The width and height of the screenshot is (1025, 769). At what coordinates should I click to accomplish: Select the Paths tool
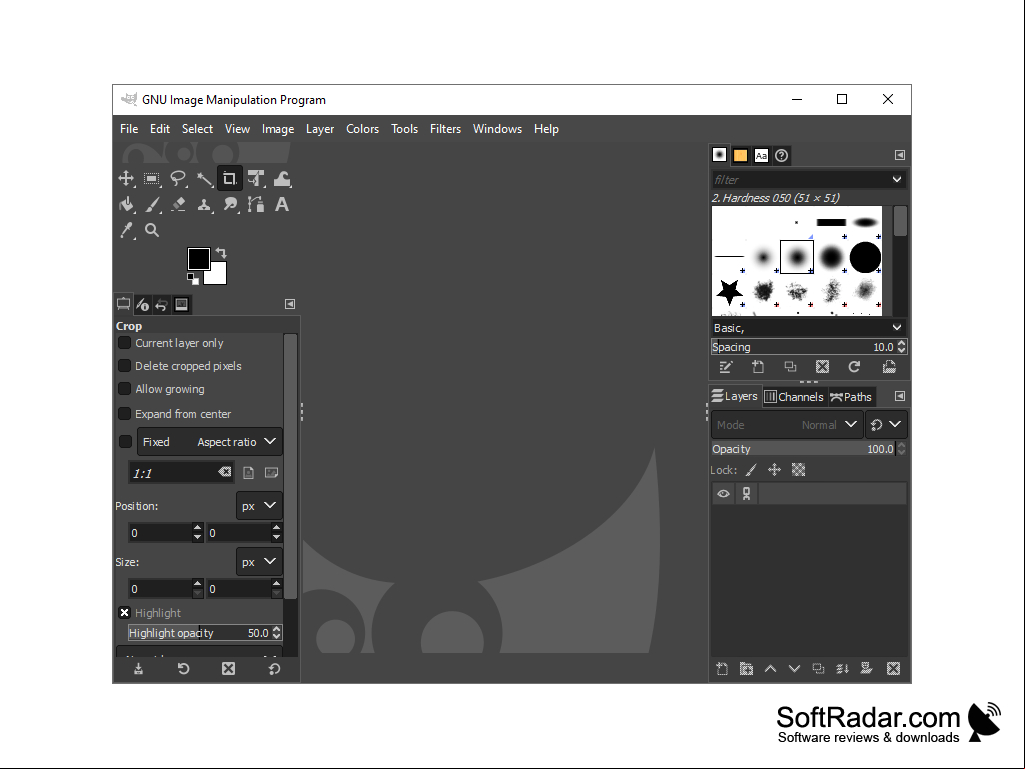pyautogui.click(x=256, y=205)
